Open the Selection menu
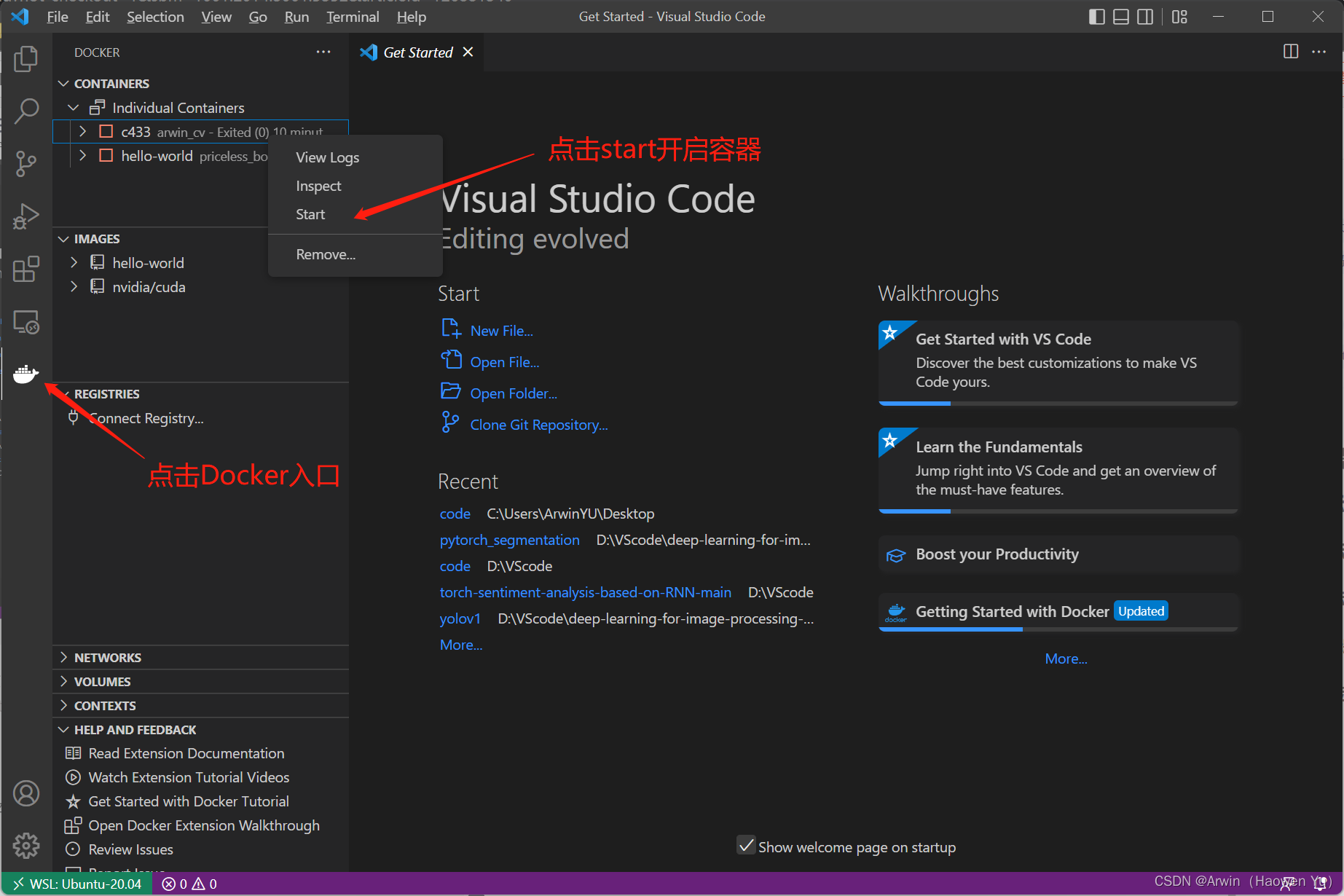The image size is (1344, 896). [x=155, y=17]
